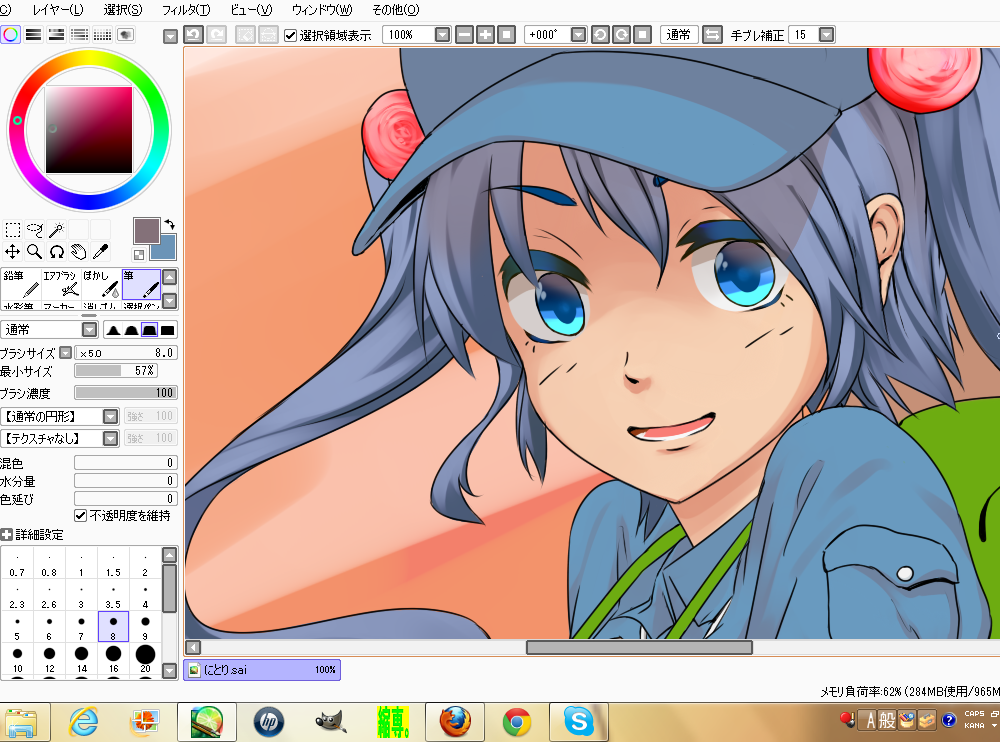
Task: Select the rotate canvas tool
Action: pyautogui.click(x=57, y=251)
